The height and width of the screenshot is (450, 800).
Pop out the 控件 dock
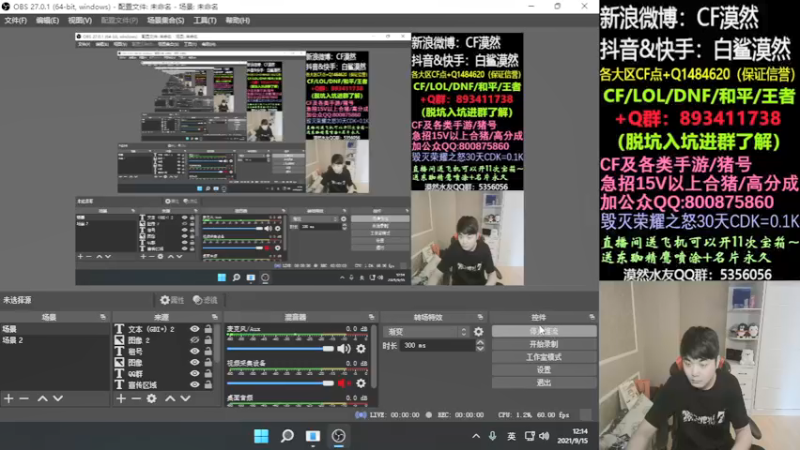[592, 317]
